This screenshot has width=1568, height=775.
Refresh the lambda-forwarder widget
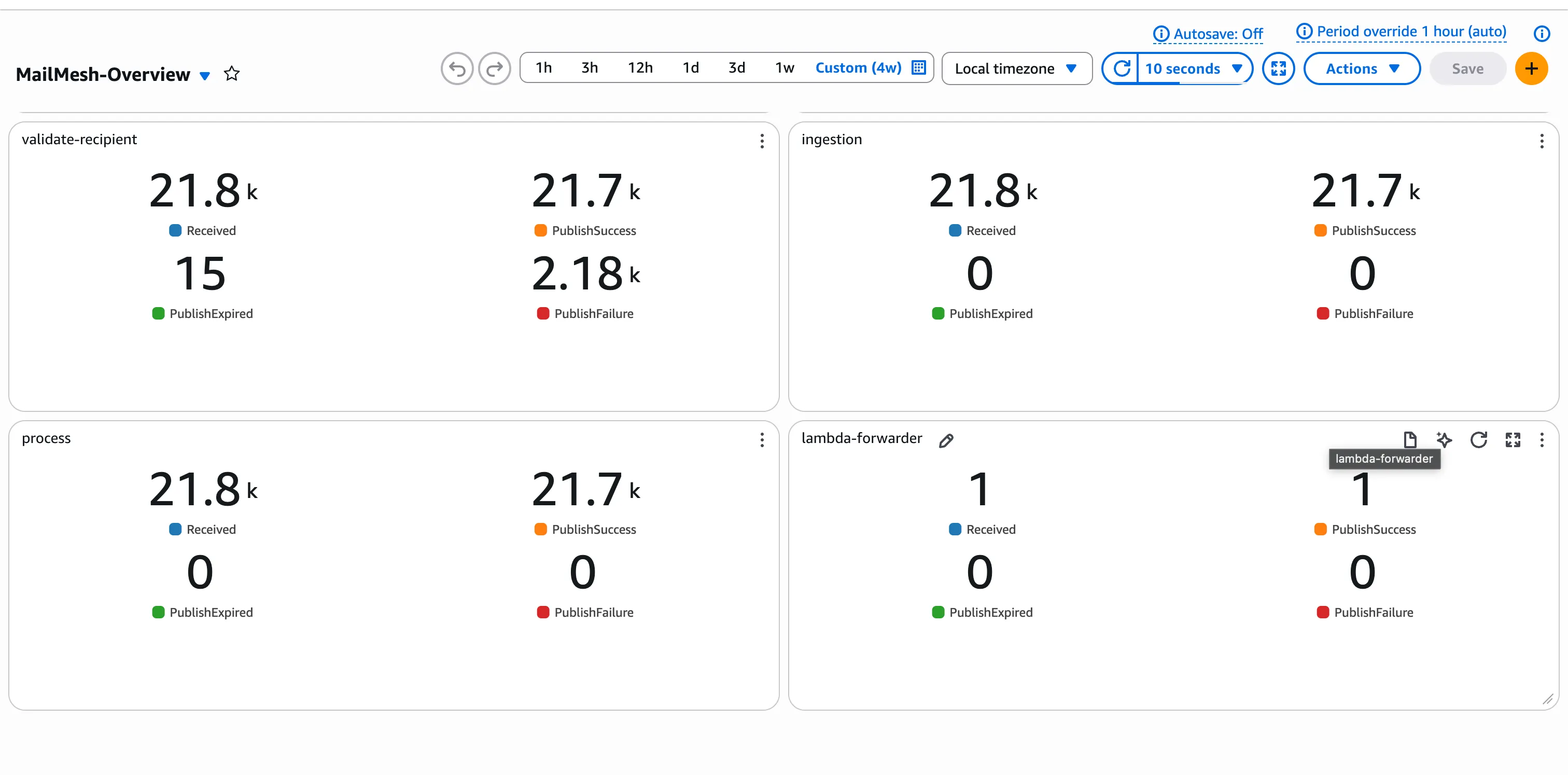pos(1478,439)
